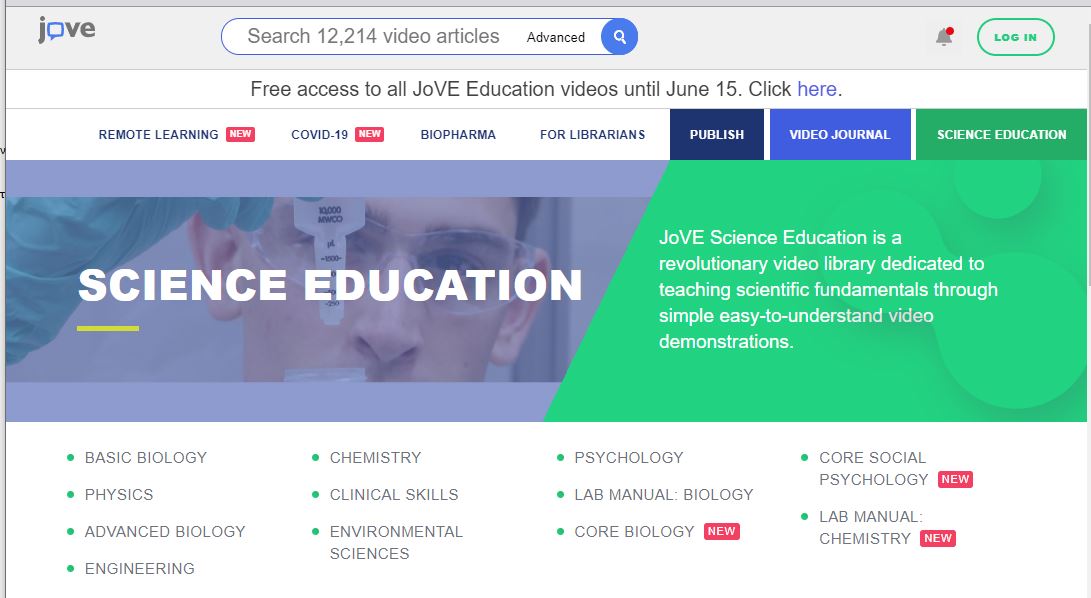This screenshot has height=598, width=1091.
Task: Open the For Librarians page
Action: (x=592, y=135)
